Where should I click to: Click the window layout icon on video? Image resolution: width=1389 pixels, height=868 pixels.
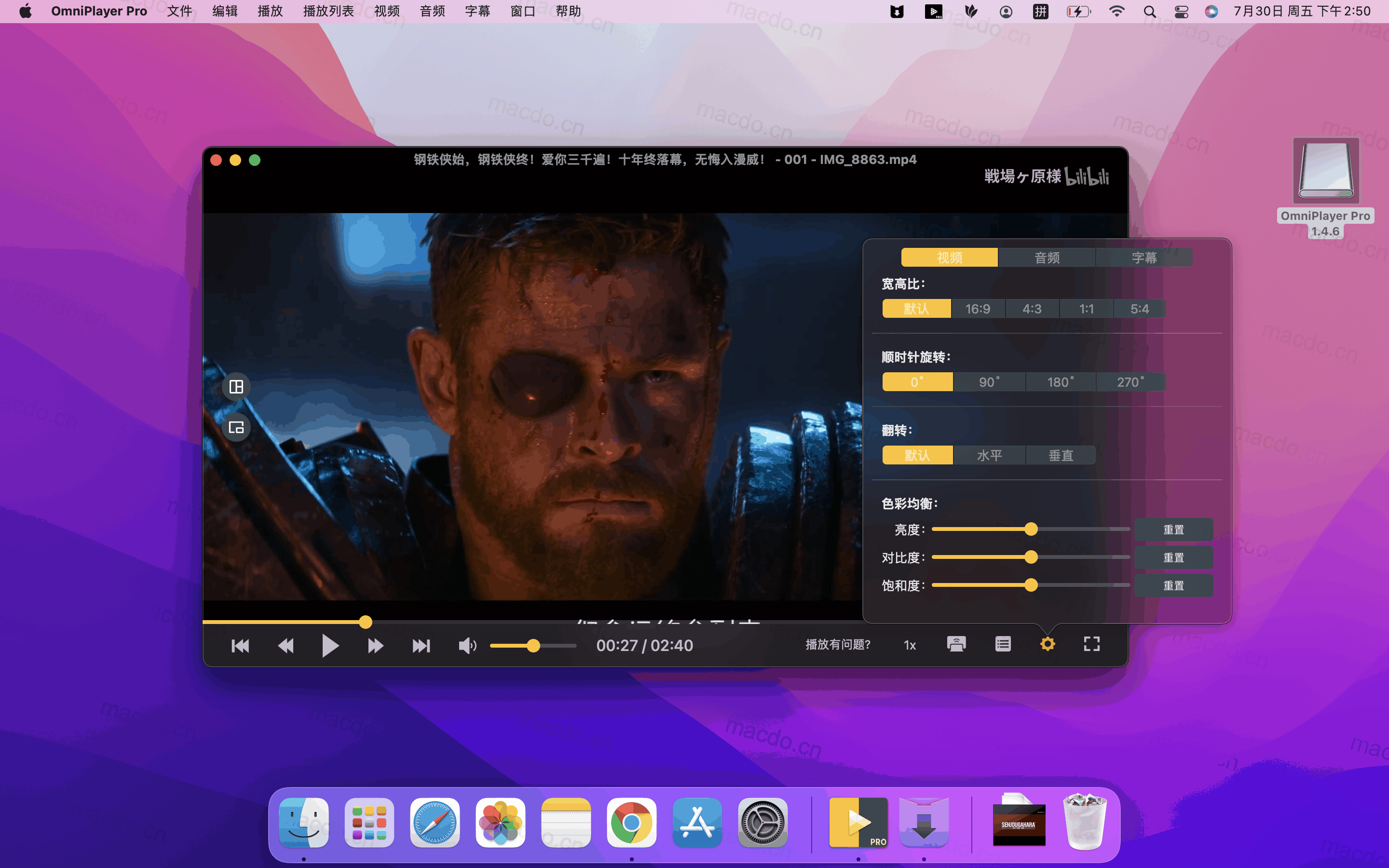236,387
